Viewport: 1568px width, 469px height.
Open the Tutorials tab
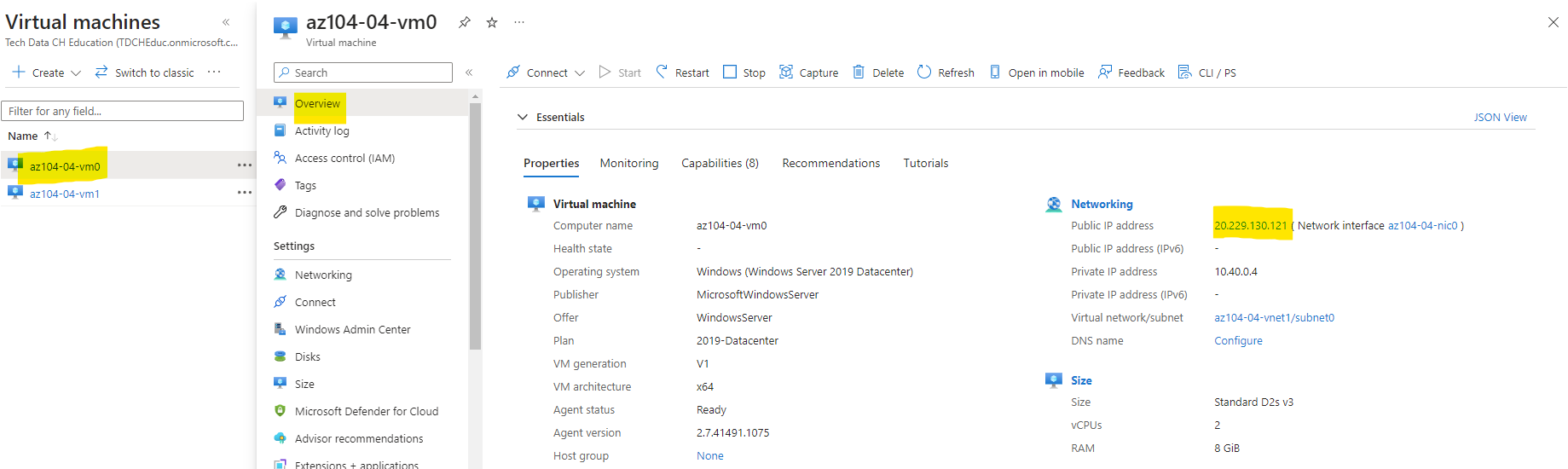coord(926,163)
